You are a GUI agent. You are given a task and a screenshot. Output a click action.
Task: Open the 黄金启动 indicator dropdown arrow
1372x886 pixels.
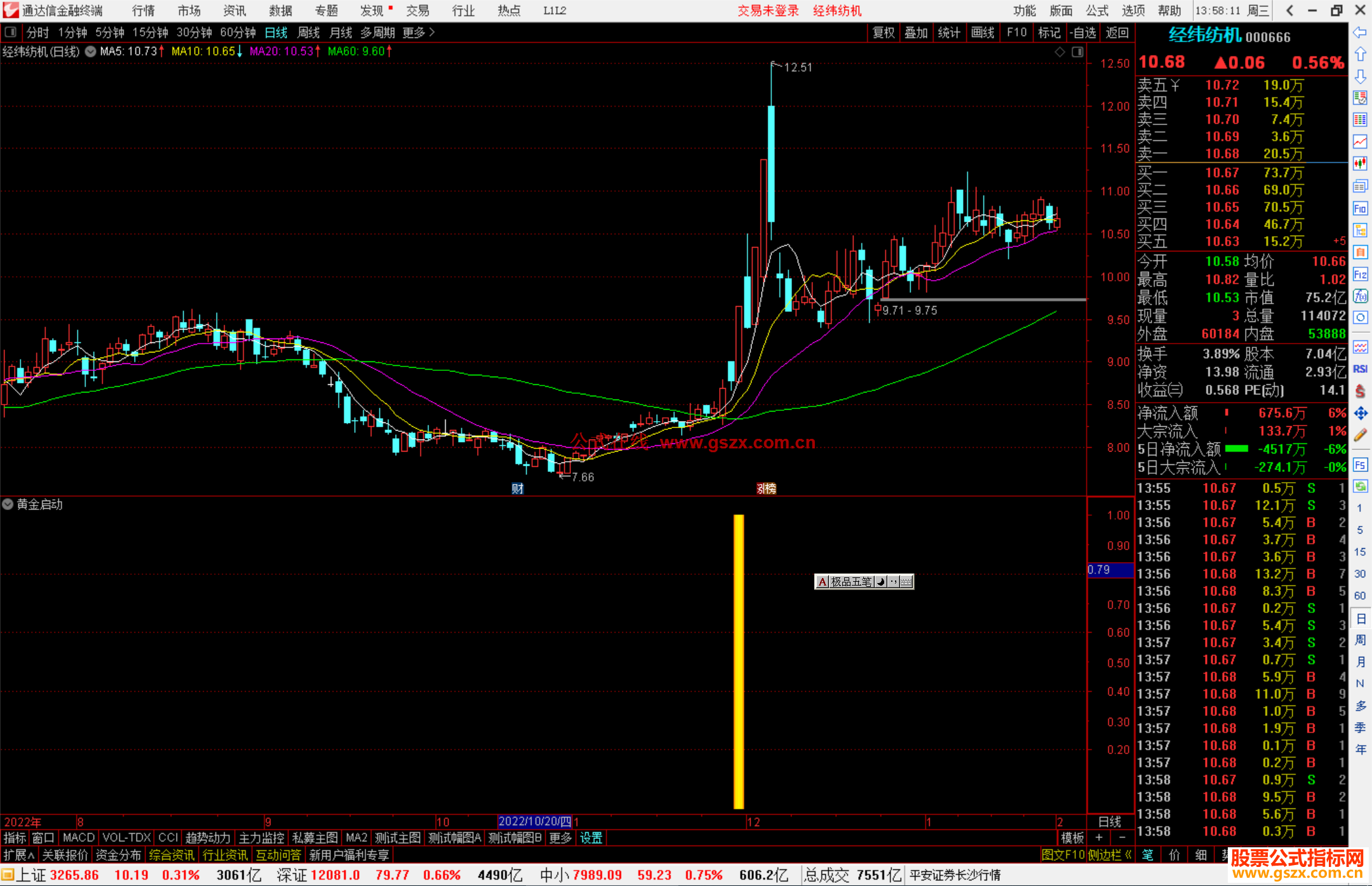point(8,504)
